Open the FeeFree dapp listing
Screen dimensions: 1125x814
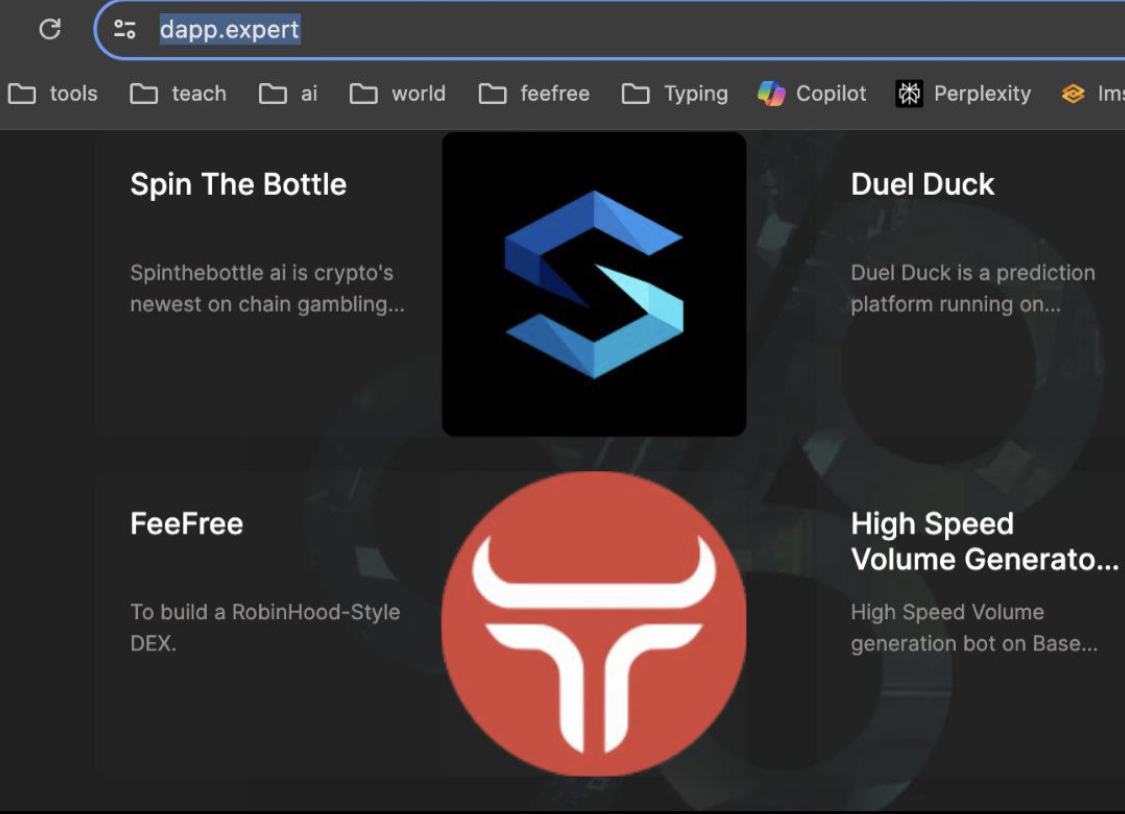click(186, 523)
